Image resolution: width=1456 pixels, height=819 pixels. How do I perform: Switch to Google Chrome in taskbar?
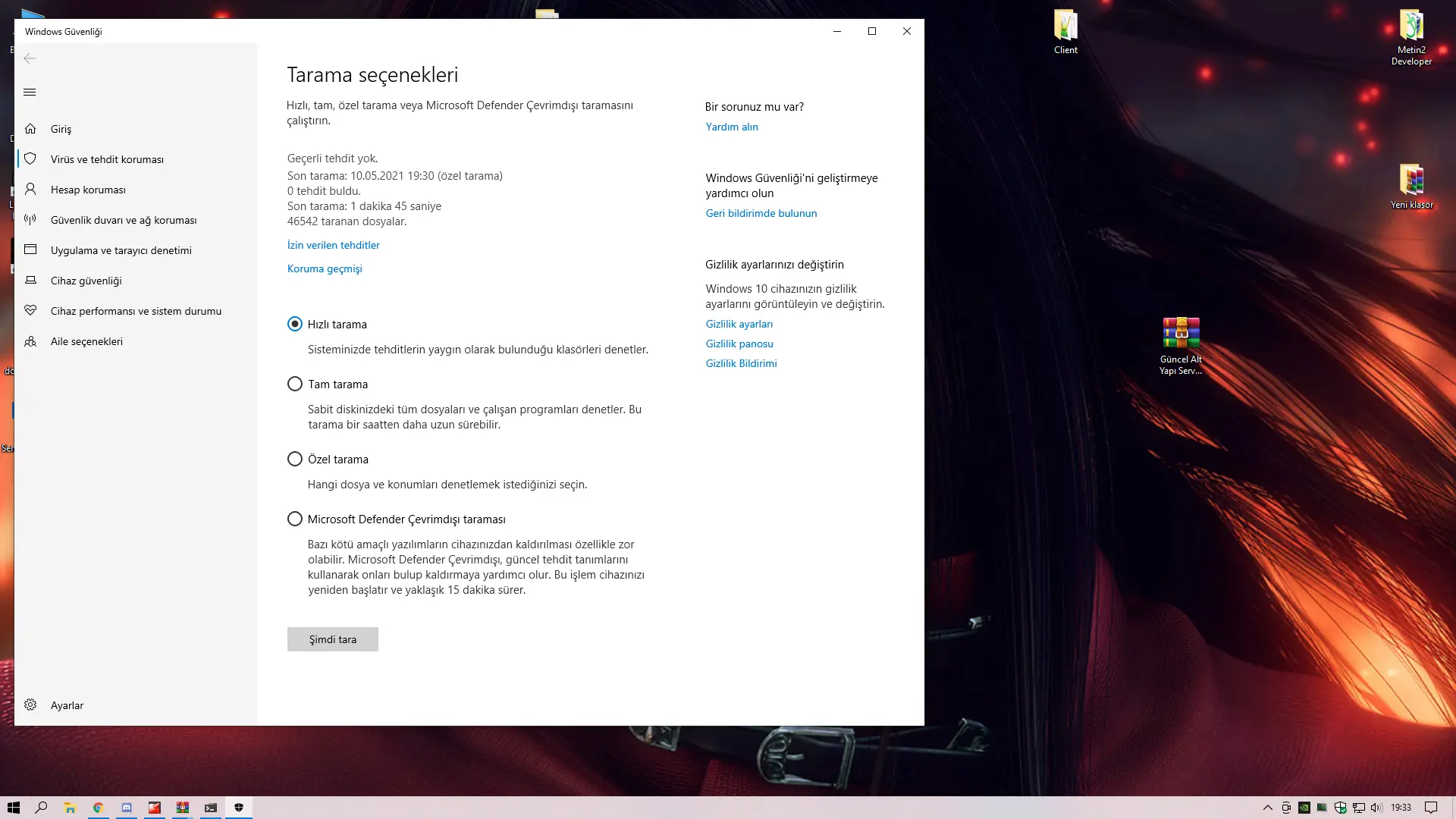tap(98, 808)
